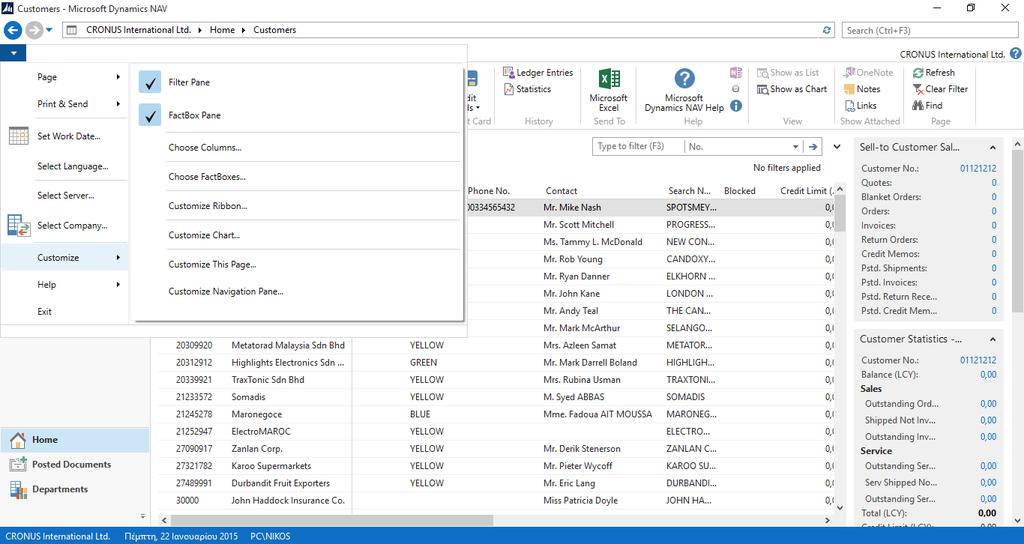The height and width of the screenshot is (544, 1024).
Task: Open the Customize submenu
Action: pos(64,258)
